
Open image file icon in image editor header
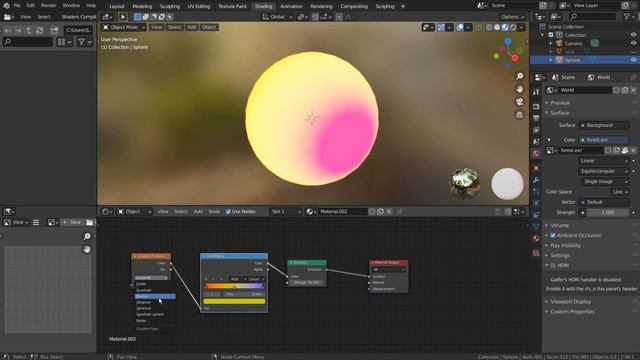coord(89,222)
